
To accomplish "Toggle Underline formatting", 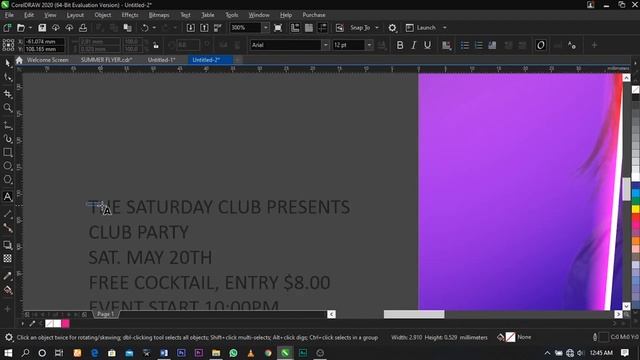I will tap(427, 45).
